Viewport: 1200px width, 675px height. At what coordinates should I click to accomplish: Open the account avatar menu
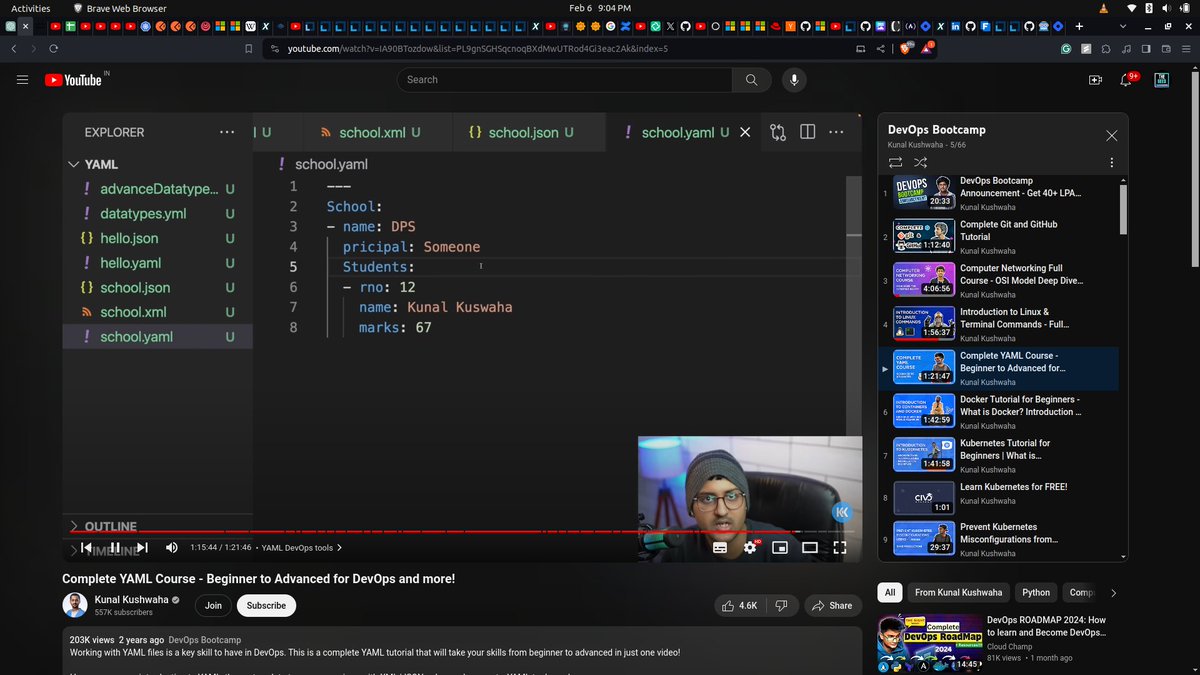click(x=1161, y=80)
